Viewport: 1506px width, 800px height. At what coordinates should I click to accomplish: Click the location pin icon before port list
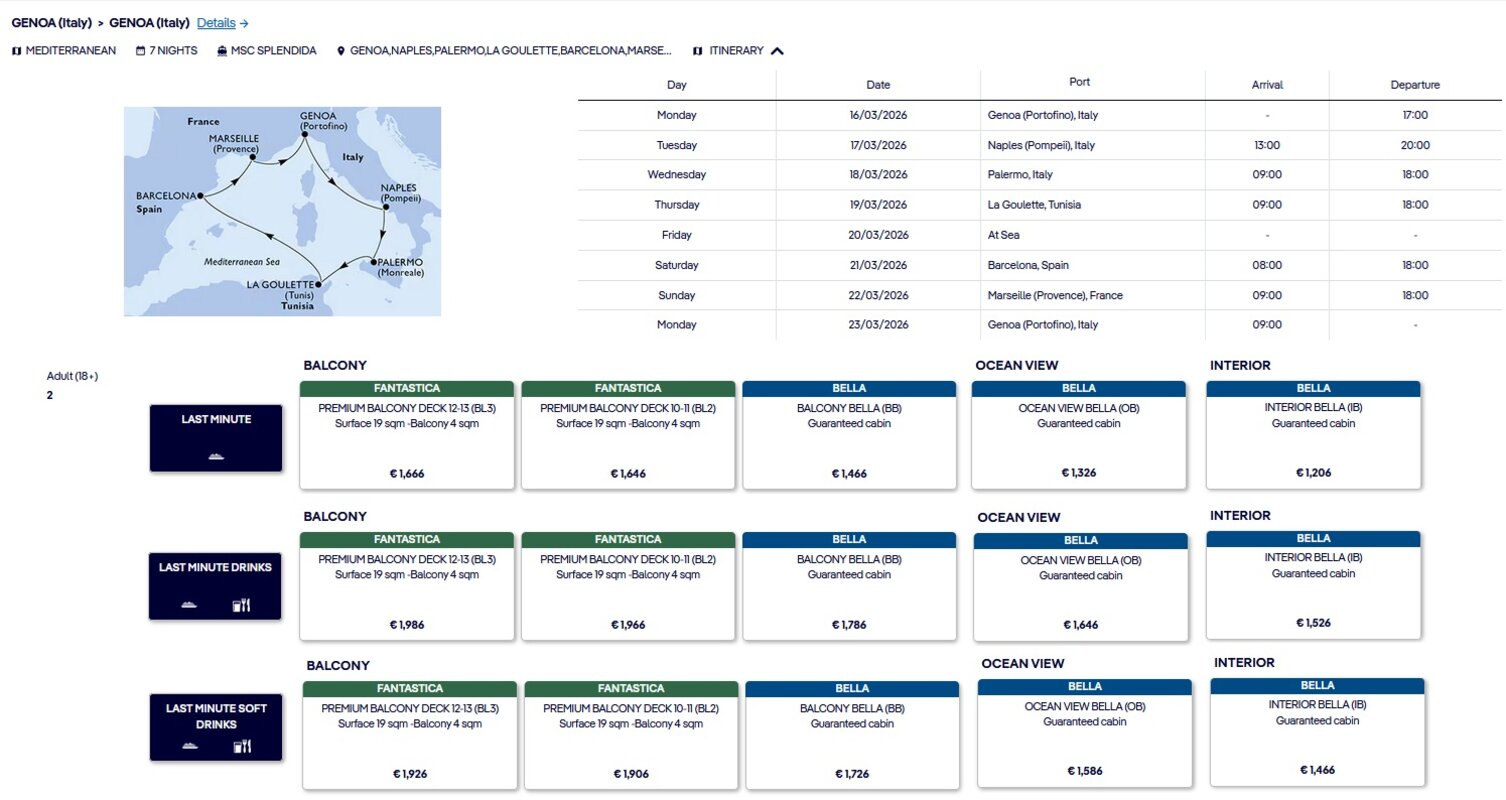(341, 51)
